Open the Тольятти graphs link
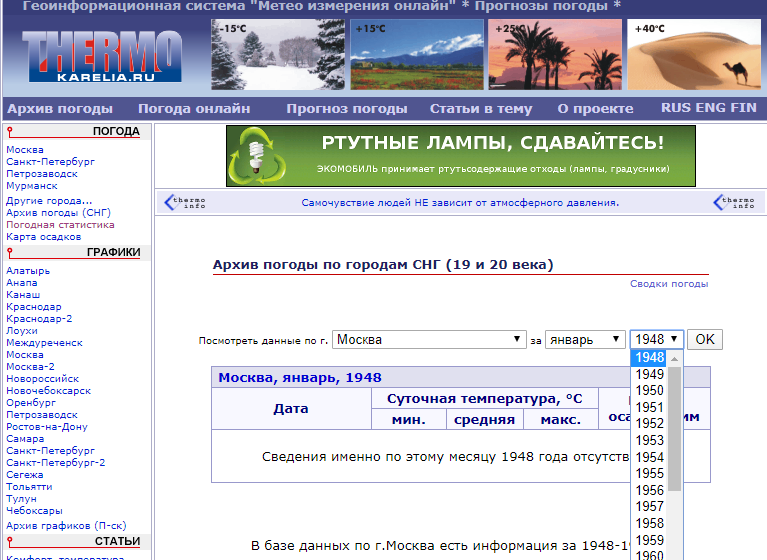The width and height of the screenshot is (767, 560). coord(29,487)
